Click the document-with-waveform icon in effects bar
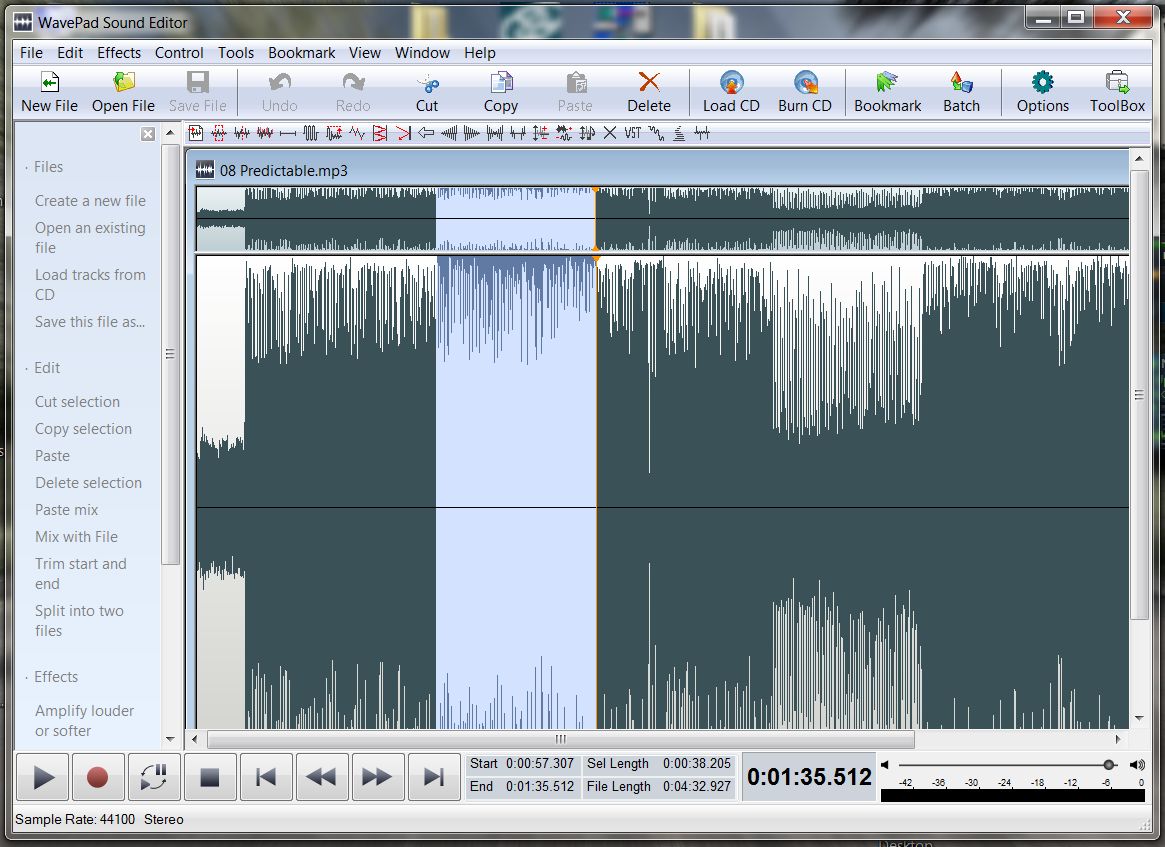 point(195,133)
